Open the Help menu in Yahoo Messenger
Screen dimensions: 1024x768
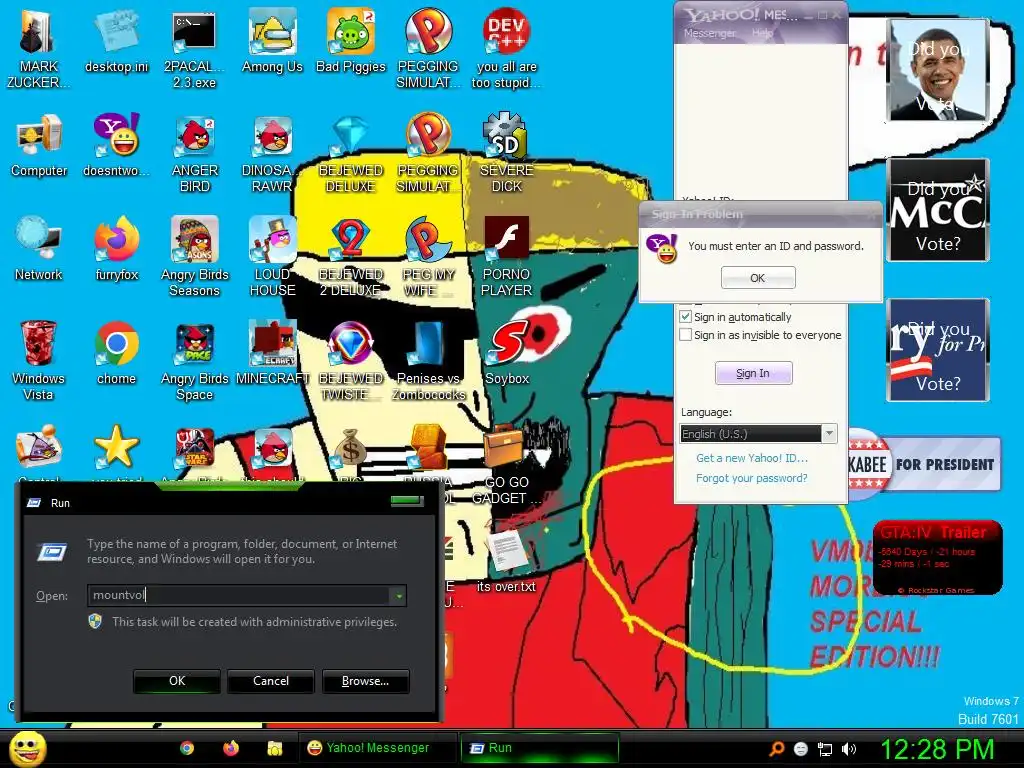(762, 33)
